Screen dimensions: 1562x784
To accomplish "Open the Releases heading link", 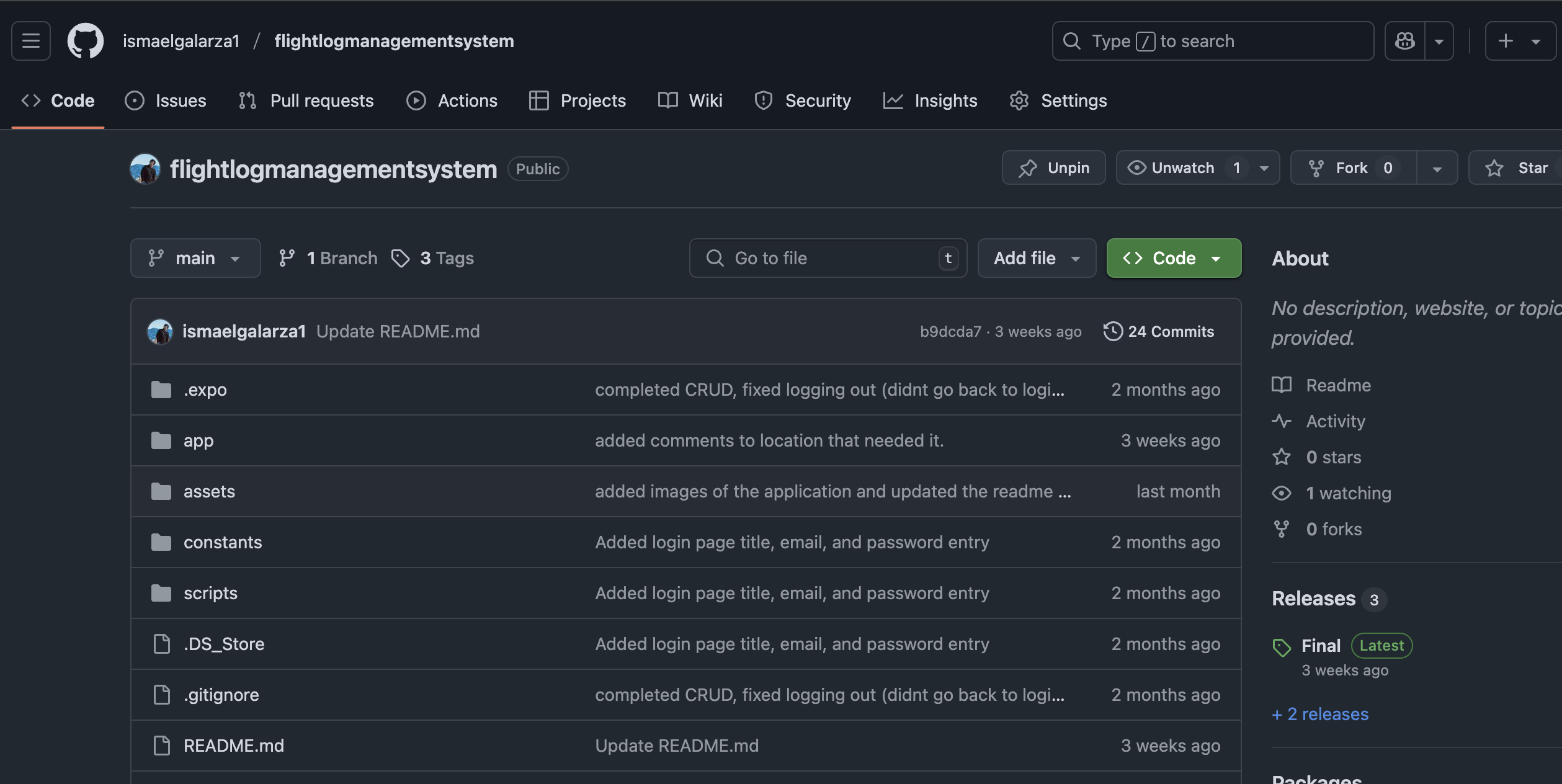I will [x=1314, y=599].
